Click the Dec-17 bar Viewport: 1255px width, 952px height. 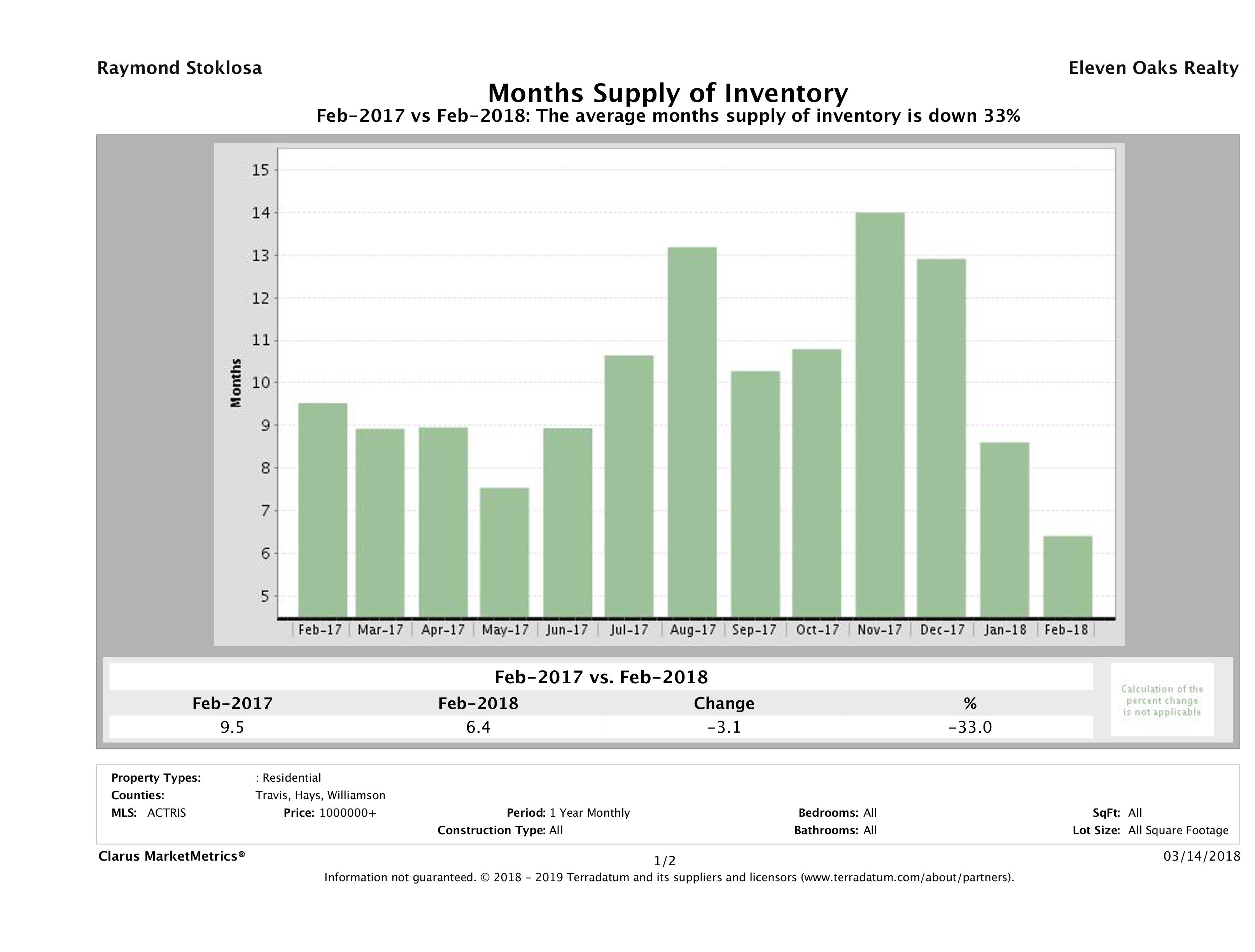[x=941, y=438]
